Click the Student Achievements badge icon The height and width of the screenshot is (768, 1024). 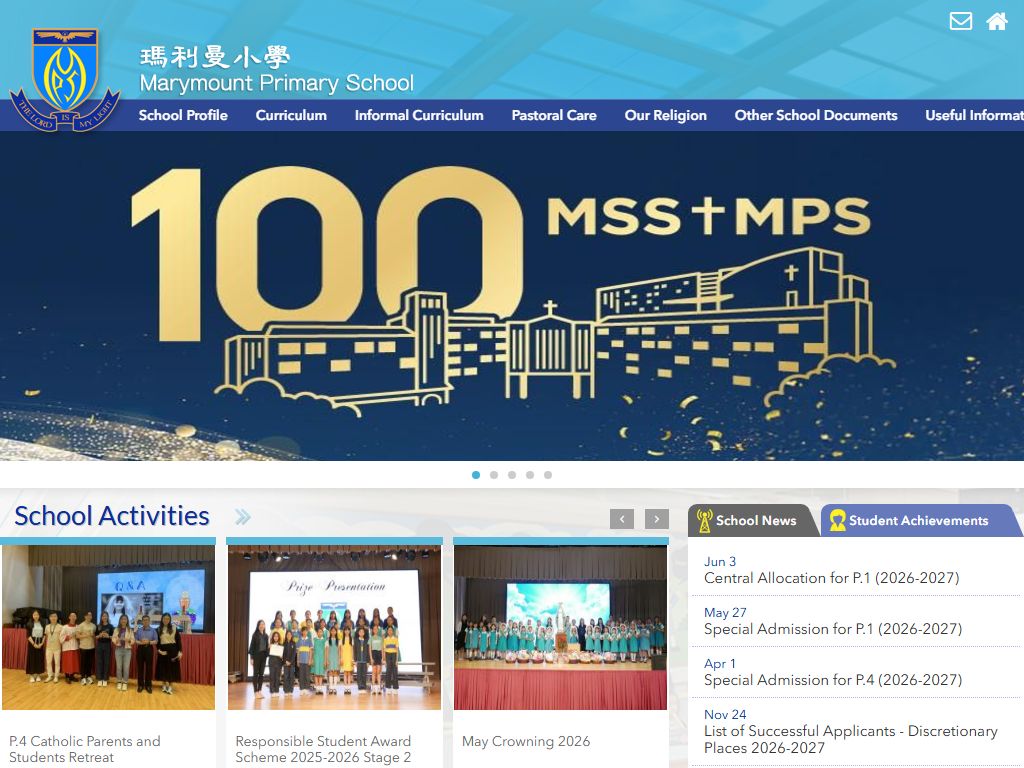point(837,520)
